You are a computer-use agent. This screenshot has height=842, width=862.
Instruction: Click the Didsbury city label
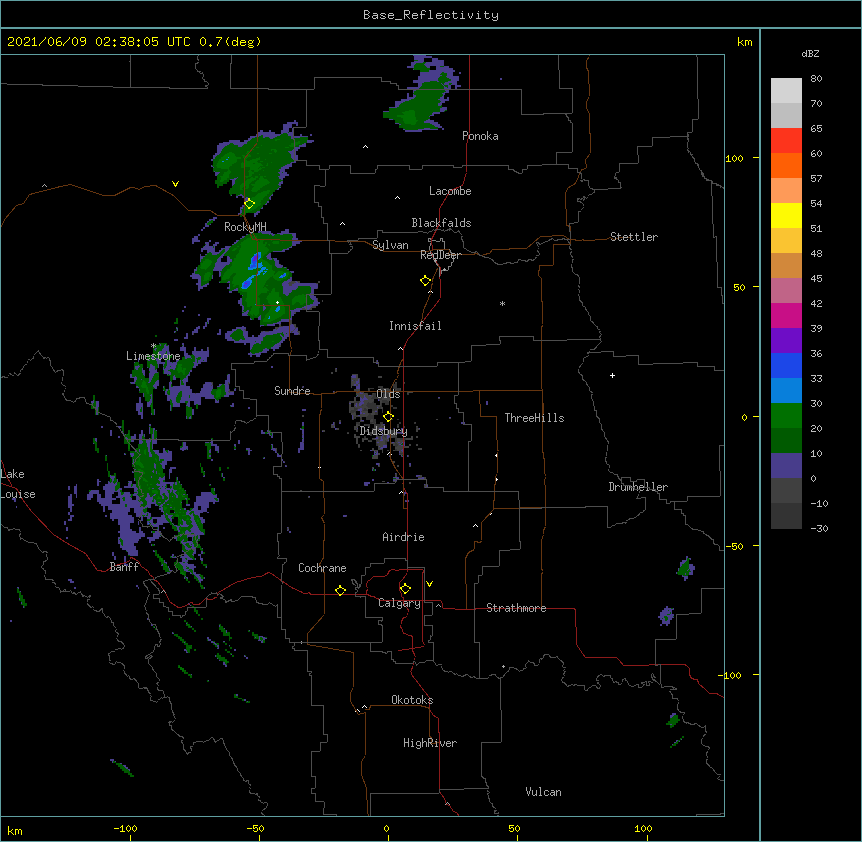pos(384,431)
